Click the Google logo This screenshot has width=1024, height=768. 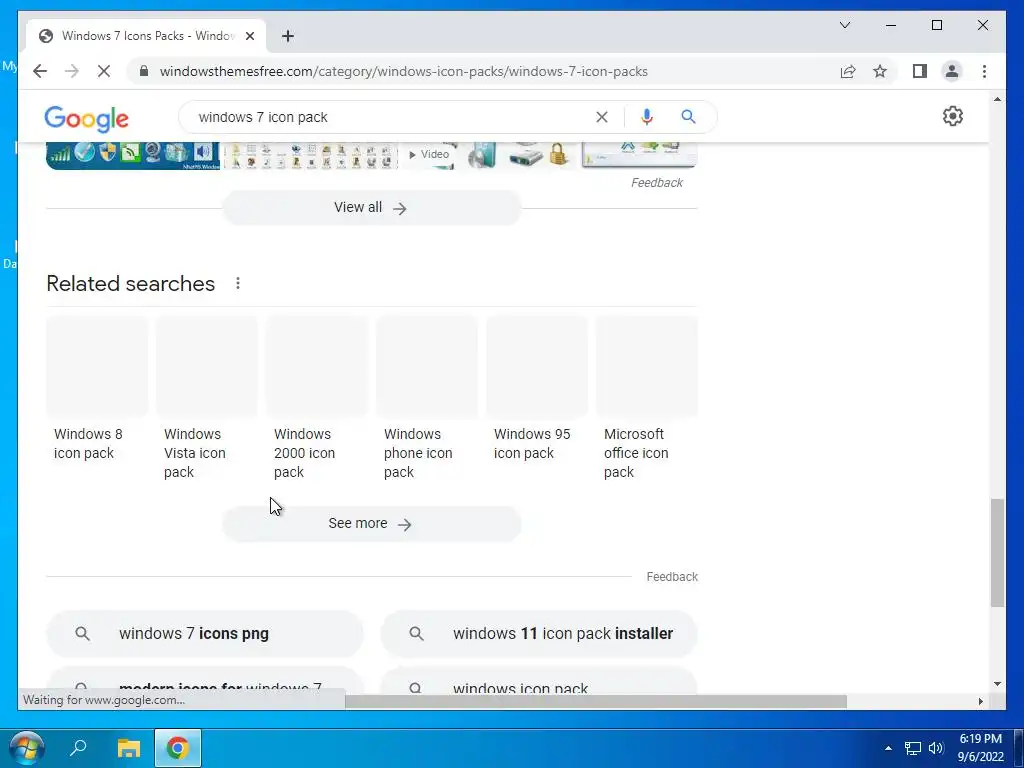click(86, 118)
